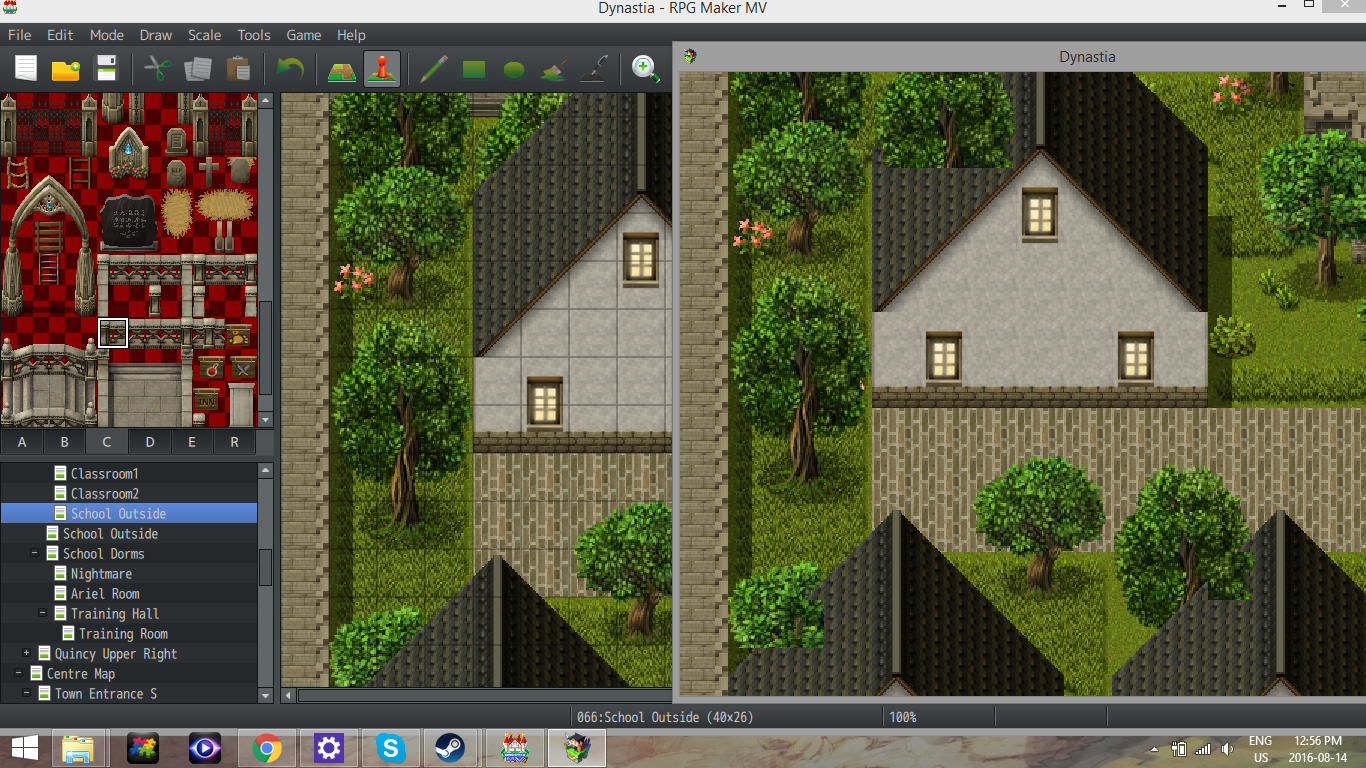
Task: Select tileset tab C
Action: click(107, 442)
